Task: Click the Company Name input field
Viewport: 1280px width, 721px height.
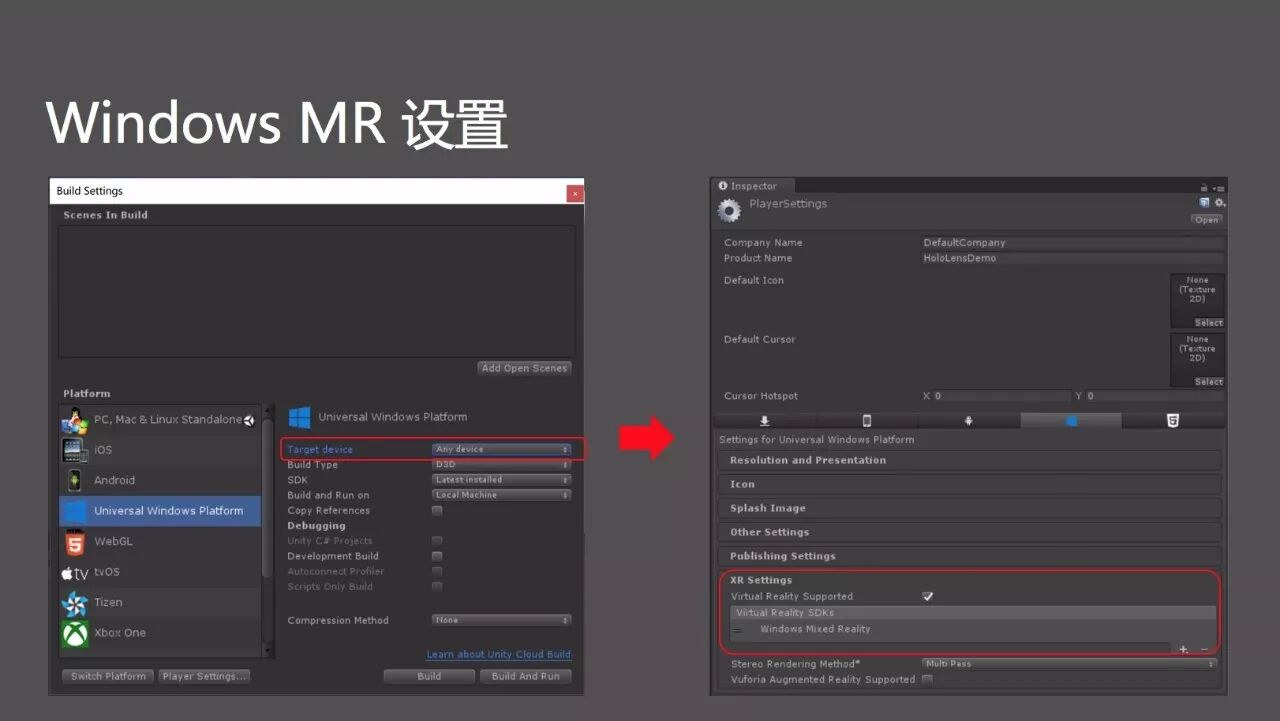Action: pos(1072,243)
